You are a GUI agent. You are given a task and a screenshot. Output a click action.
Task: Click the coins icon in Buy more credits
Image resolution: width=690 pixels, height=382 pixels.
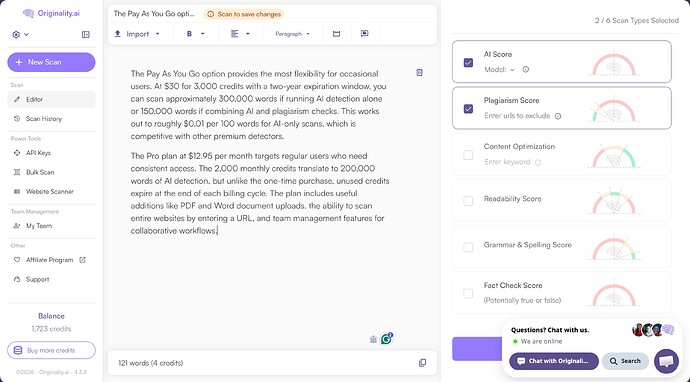point(18,350)
